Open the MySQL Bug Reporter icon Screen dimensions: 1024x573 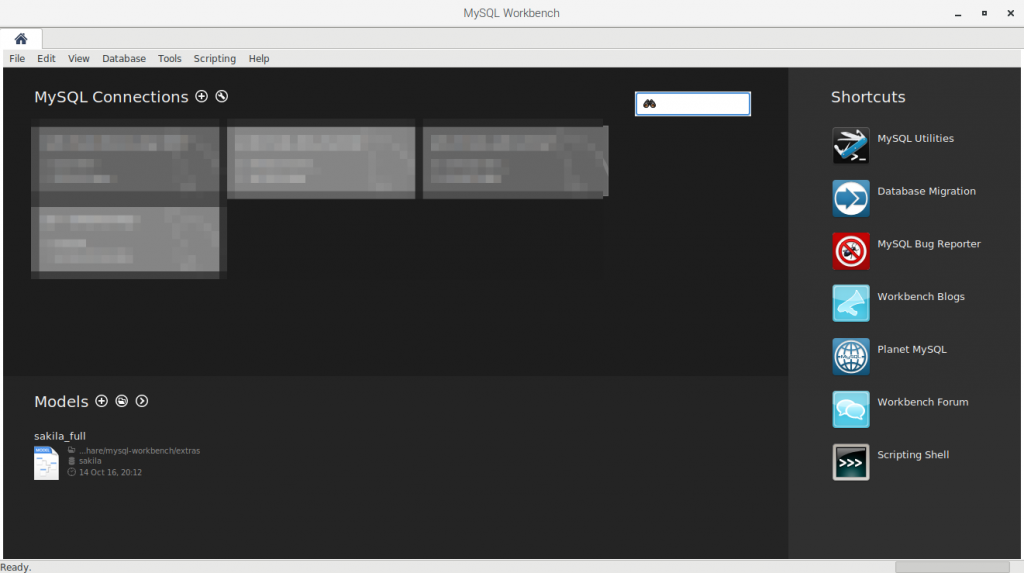851,251
